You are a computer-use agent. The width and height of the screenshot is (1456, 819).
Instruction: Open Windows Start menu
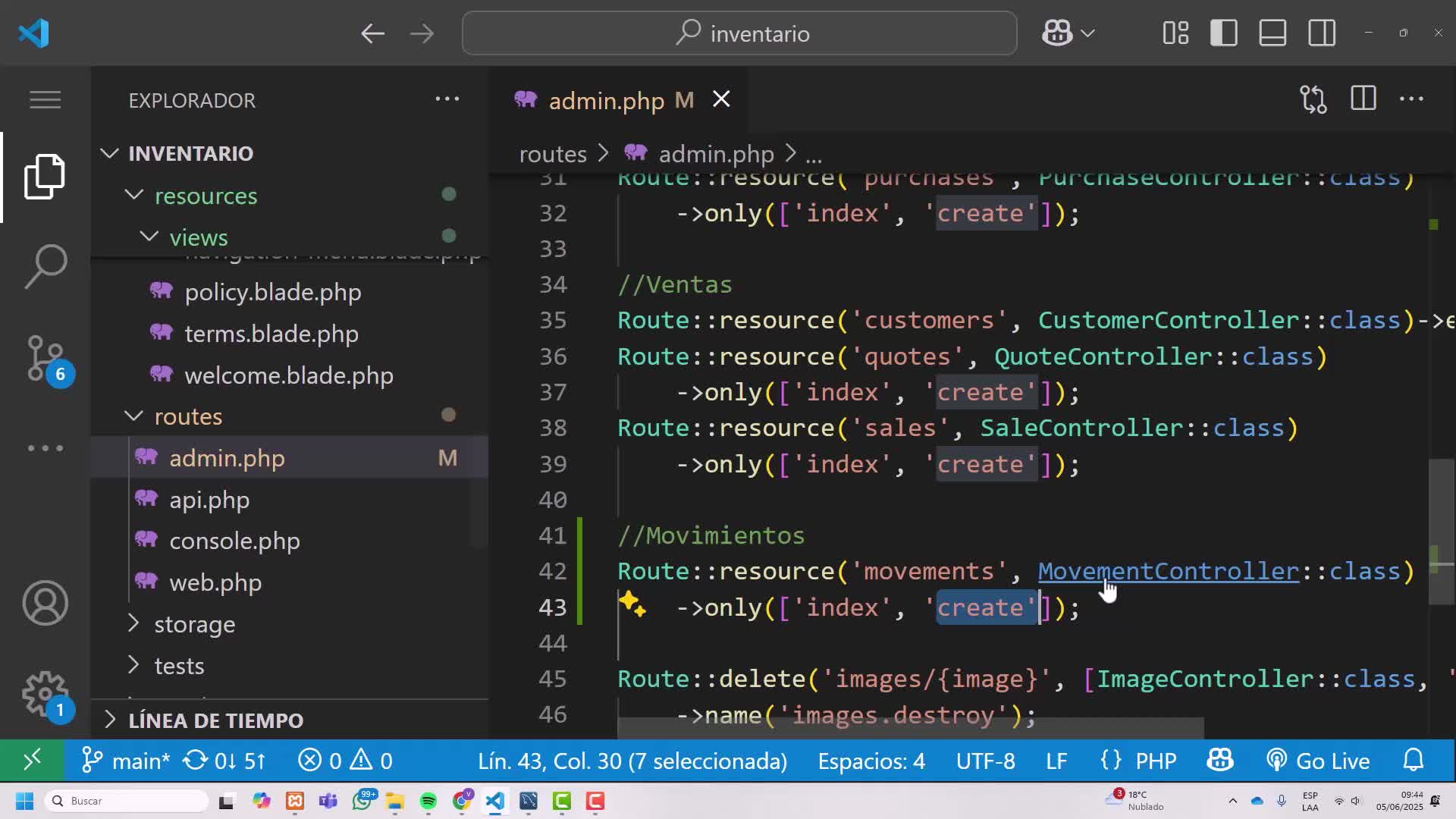pos(24,801)
